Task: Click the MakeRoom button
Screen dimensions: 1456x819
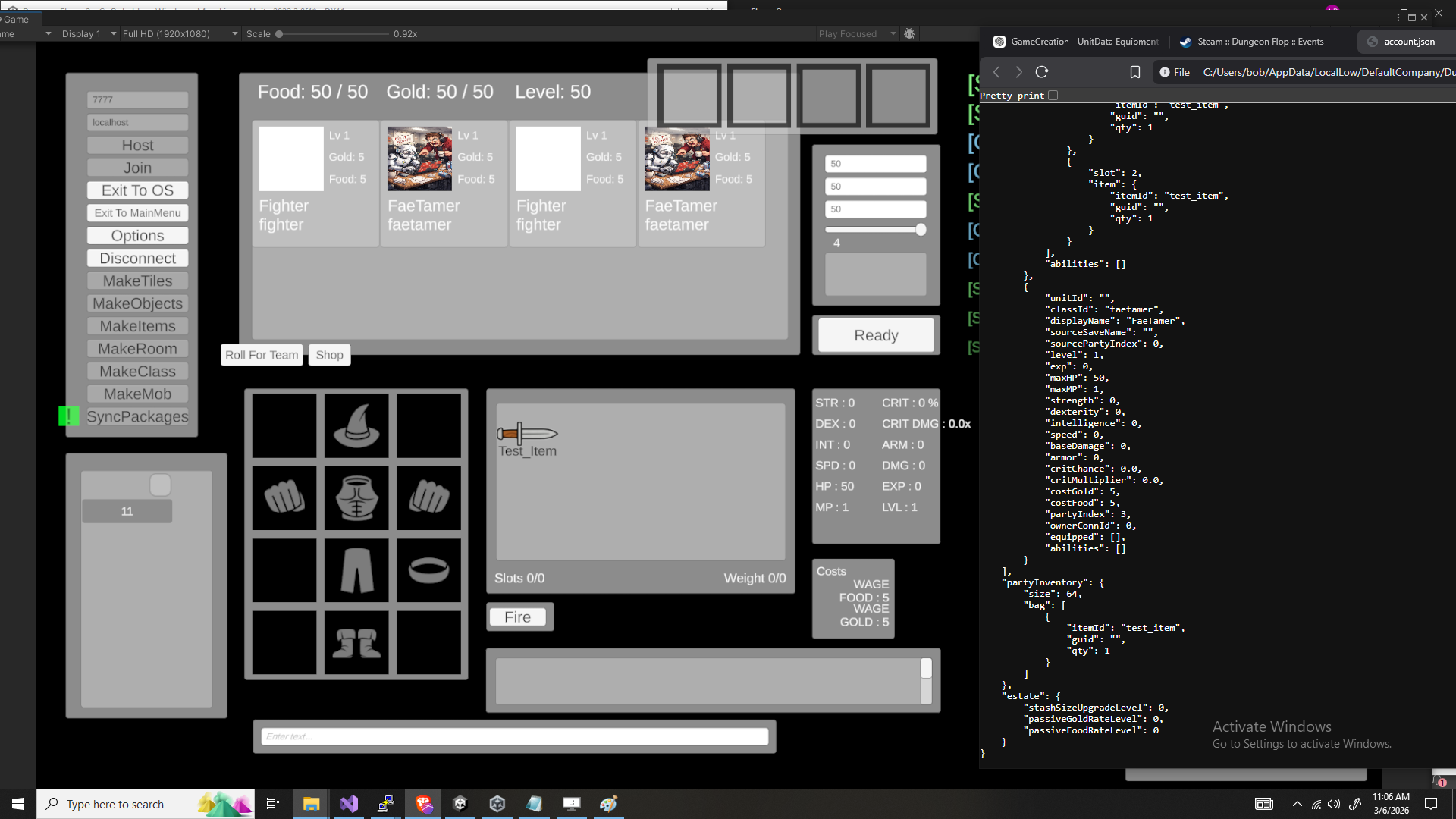Action: tap(137, 349)
